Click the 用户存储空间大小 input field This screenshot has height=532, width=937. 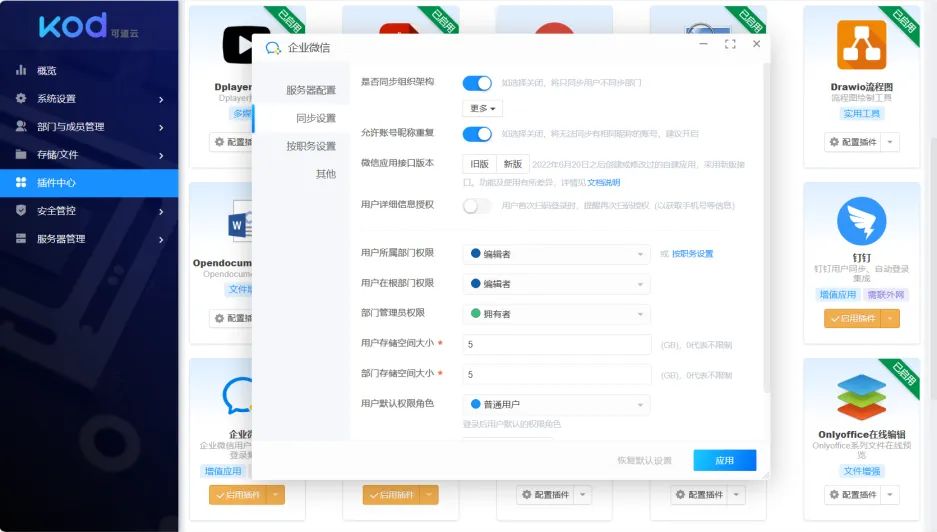tap(556, 344)
